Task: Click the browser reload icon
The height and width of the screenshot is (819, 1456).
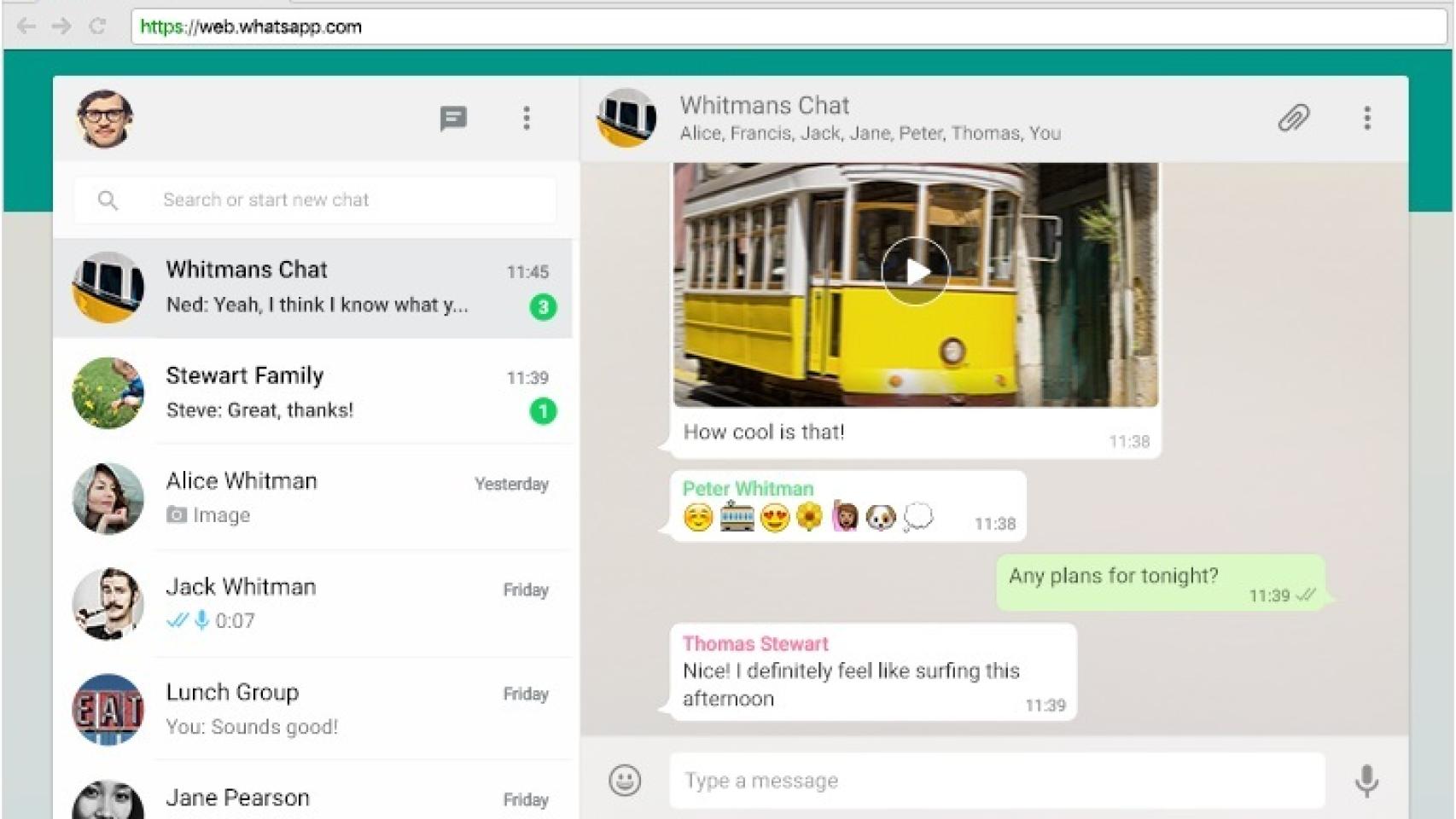Action: click(x=97, y=26)
